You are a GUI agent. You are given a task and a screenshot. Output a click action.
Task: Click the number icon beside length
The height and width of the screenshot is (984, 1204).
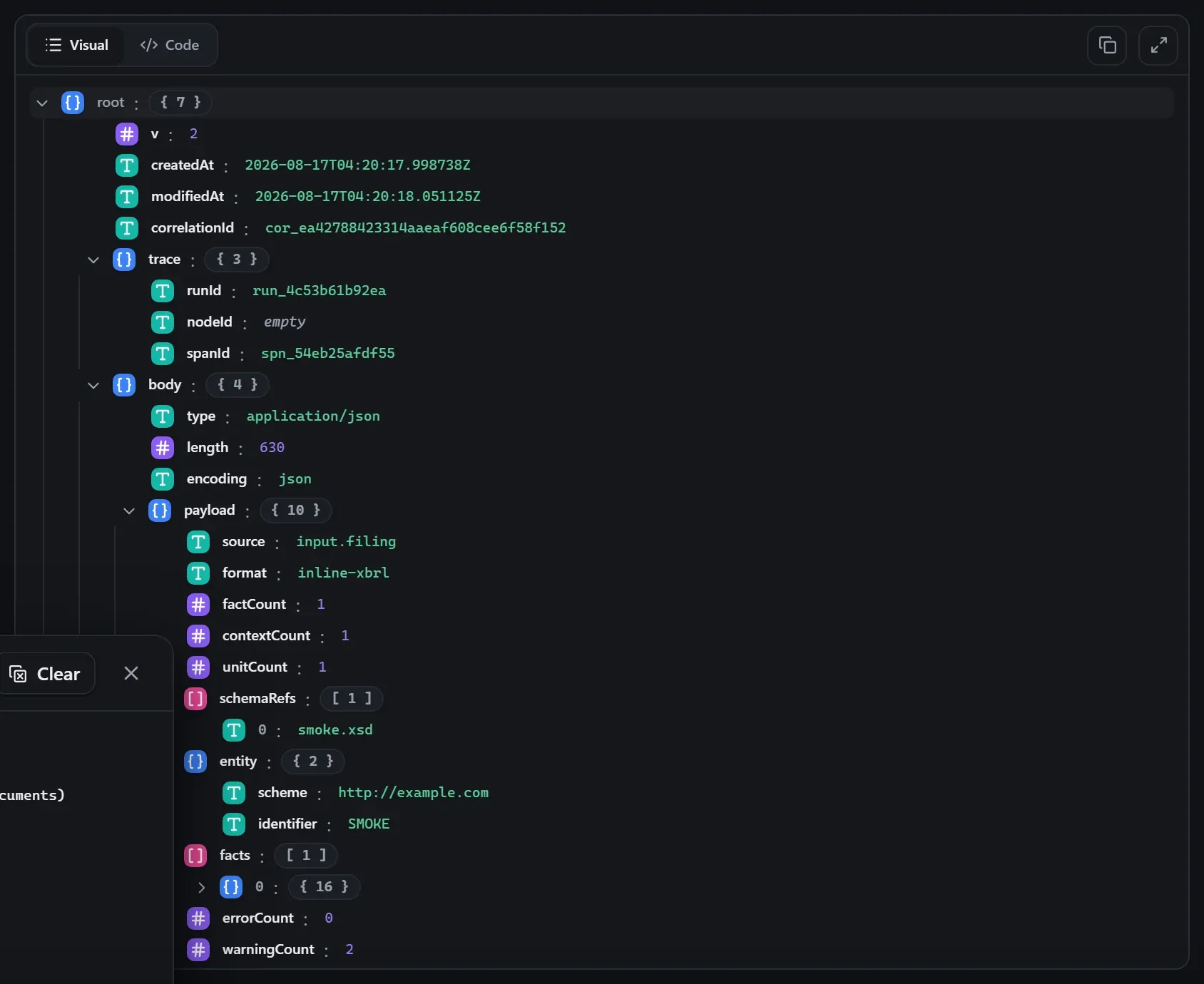(163, 448)
